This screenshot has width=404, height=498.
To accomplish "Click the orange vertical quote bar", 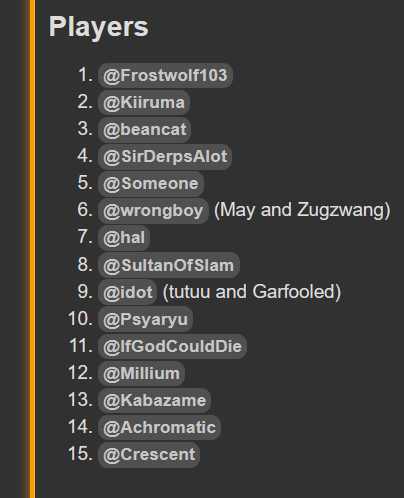I will coord(32,249).
